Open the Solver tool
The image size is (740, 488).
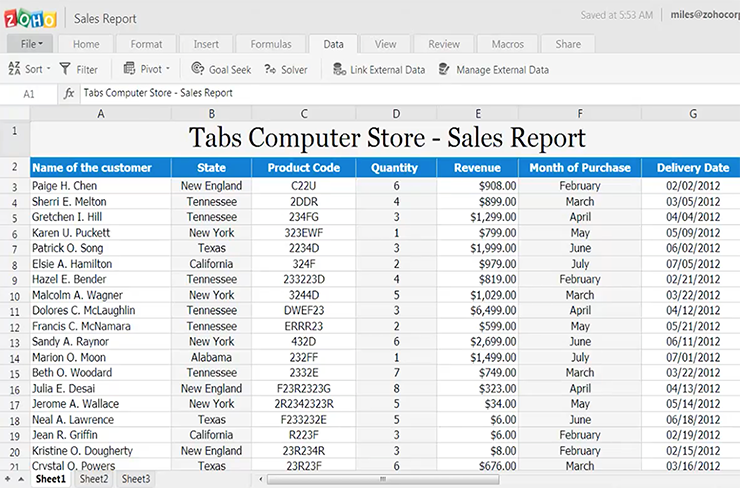tap(271, 69)
